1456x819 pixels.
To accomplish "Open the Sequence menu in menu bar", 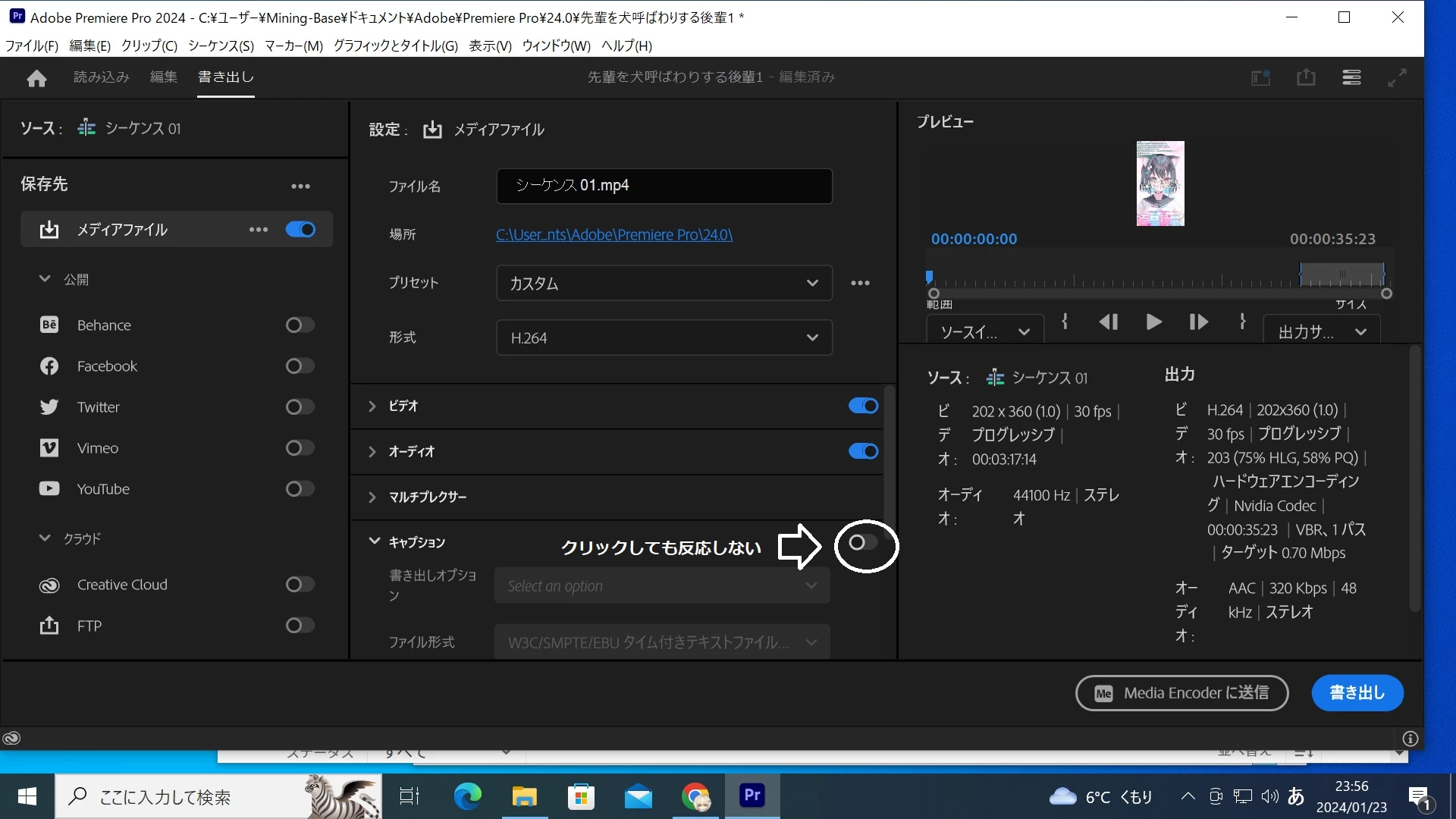I will (x=221, y=45).
